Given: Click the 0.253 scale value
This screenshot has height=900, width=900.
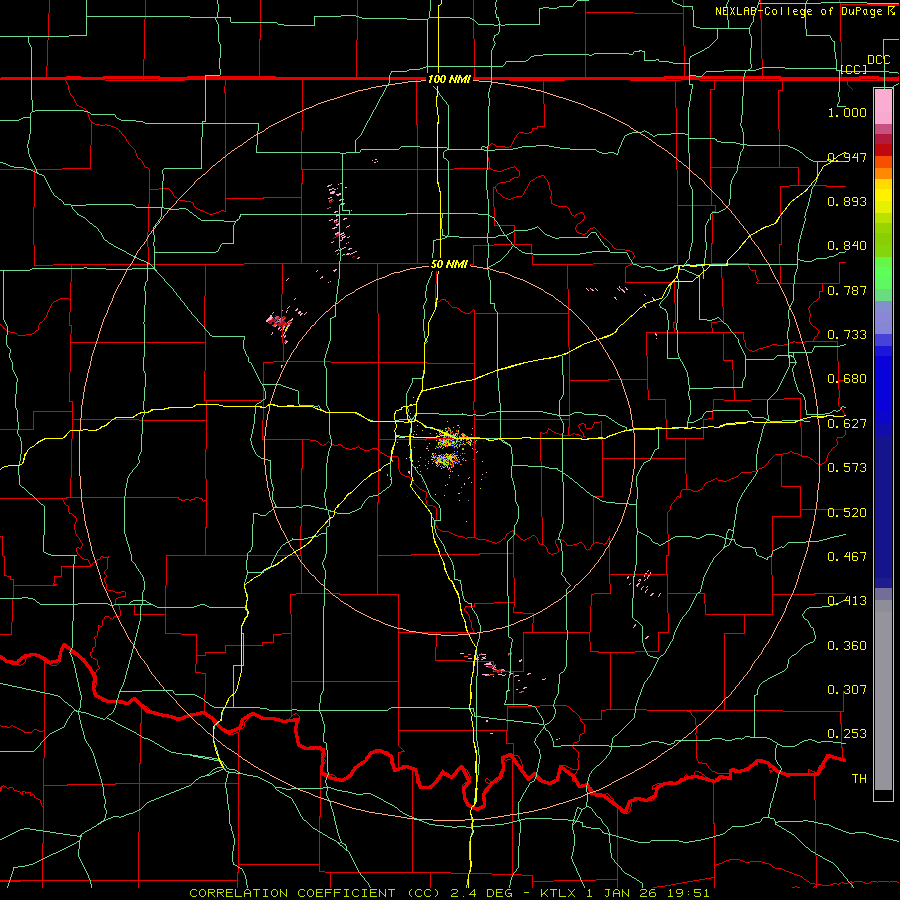Looking at the screenshot, I should point(847,734).
